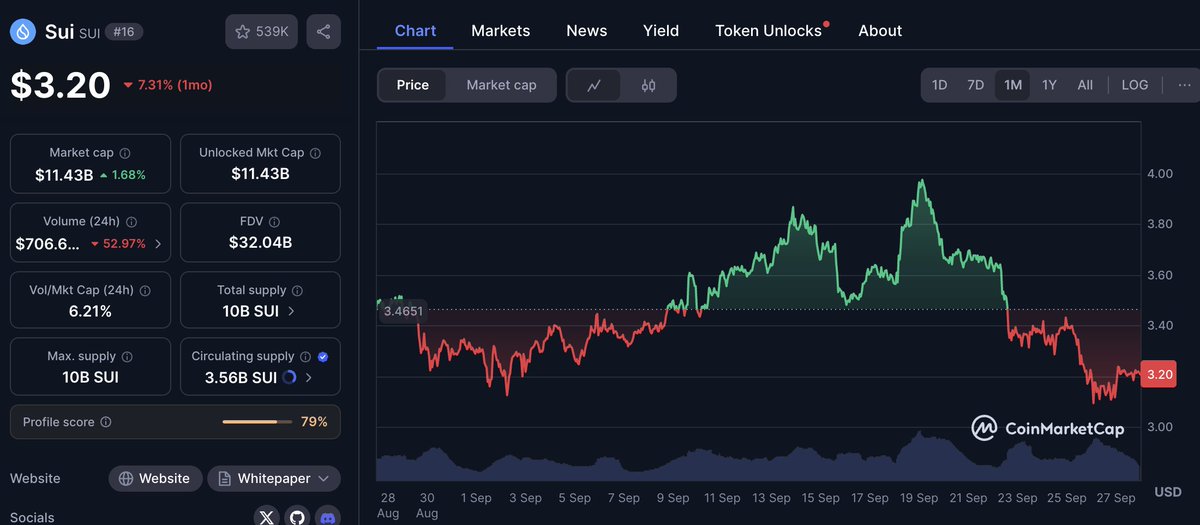Viewport: 1200px width, 525px height.
Task: Open Total supply info icon
Action: [297, 290]
